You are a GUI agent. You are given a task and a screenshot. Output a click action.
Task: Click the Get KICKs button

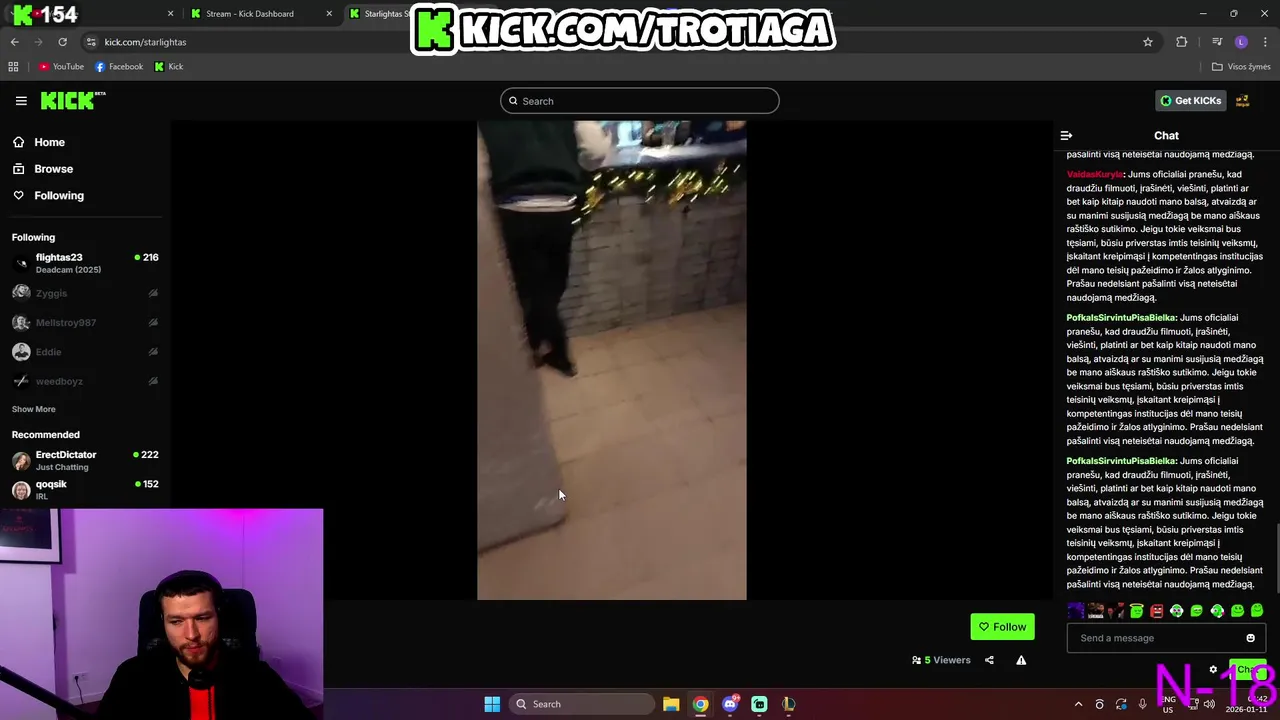[x=1190, y=101]
